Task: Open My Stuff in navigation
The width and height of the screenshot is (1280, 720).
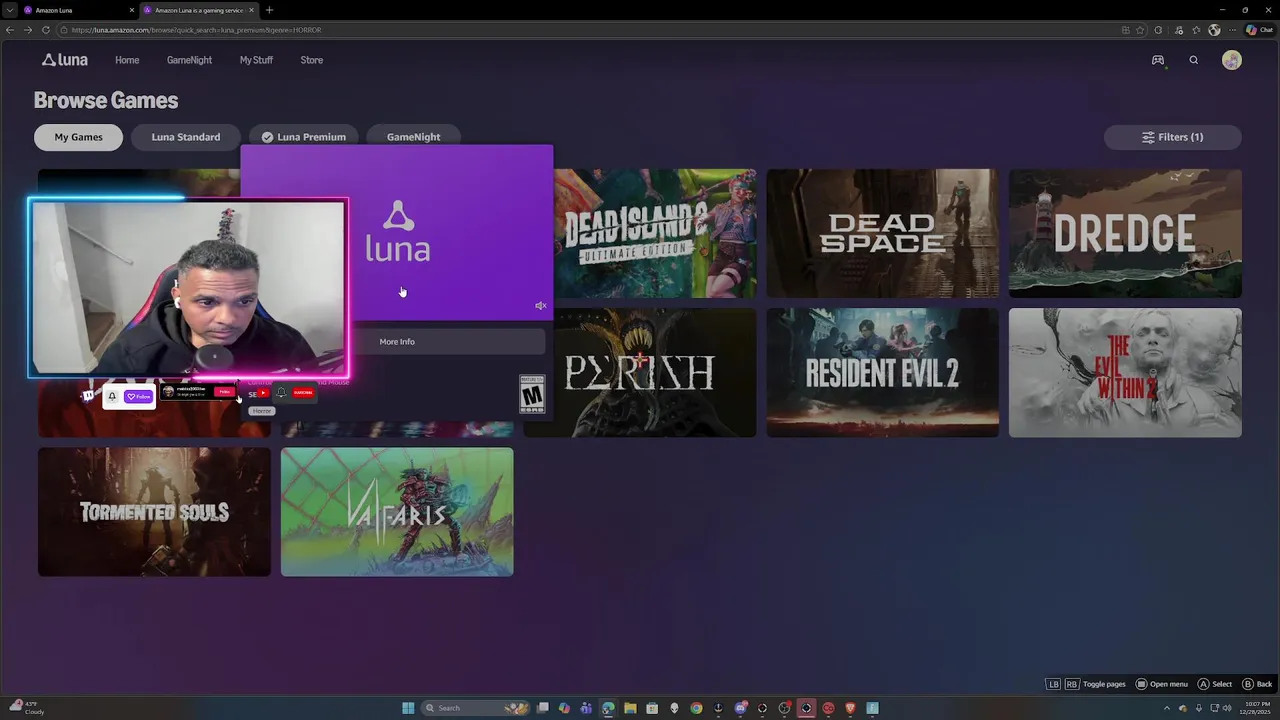Action: [x=256, y=60]
